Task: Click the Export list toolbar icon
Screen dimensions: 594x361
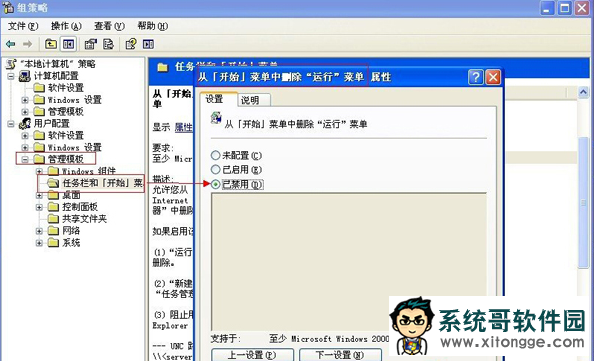Action: coord(108,44)
